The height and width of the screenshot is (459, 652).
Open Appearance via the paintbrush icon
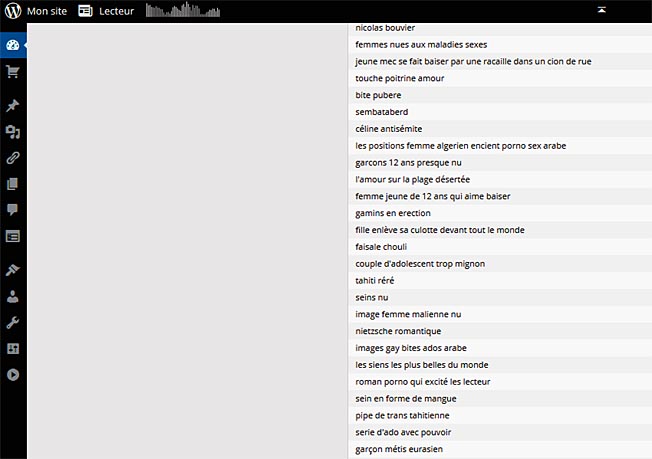pos(13,271)
